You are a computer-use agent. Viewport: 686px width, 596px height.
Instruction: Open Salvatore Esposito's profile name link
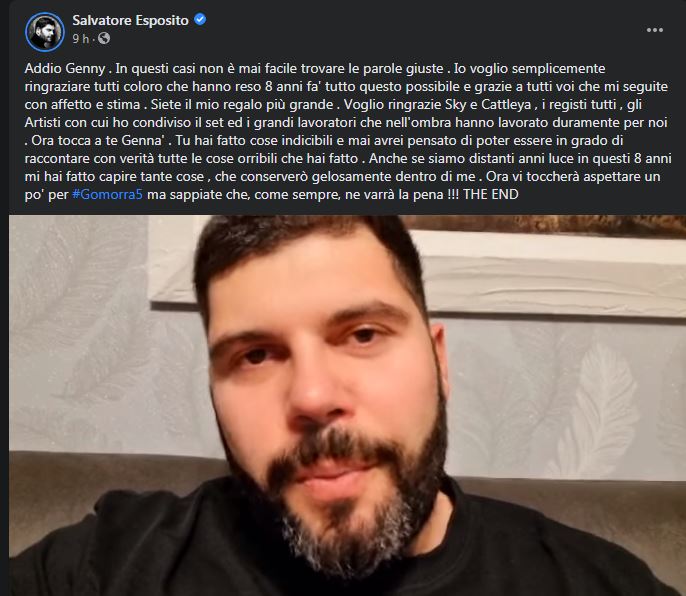pyautogui.click(x=130, y=20)
